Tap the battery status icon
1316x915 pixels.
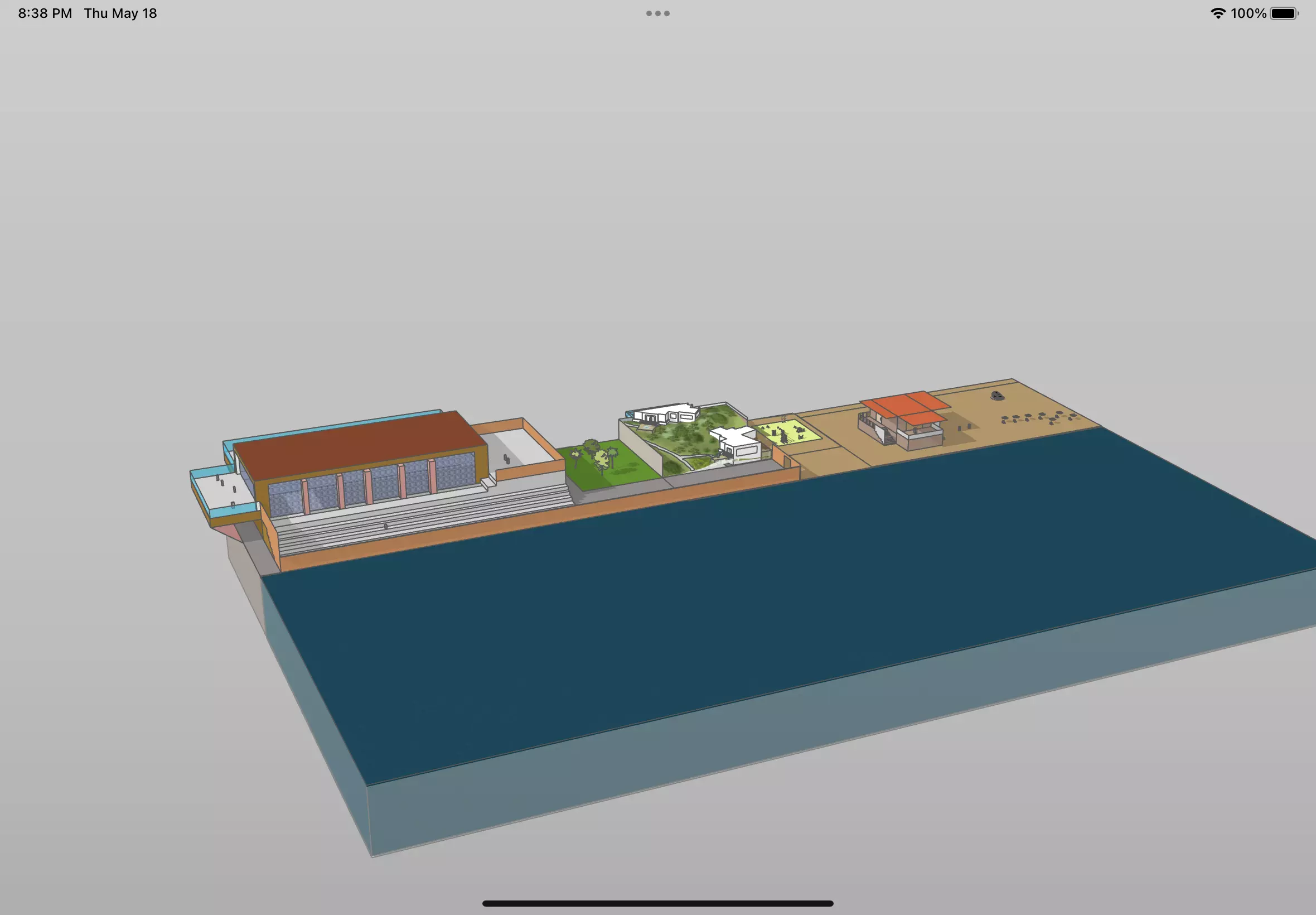pyautogui.click(x=1284, y=13)
